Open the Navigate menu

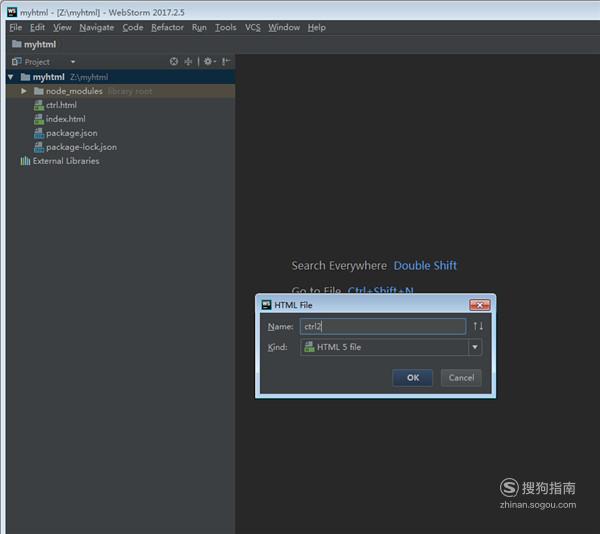(96, 28)
